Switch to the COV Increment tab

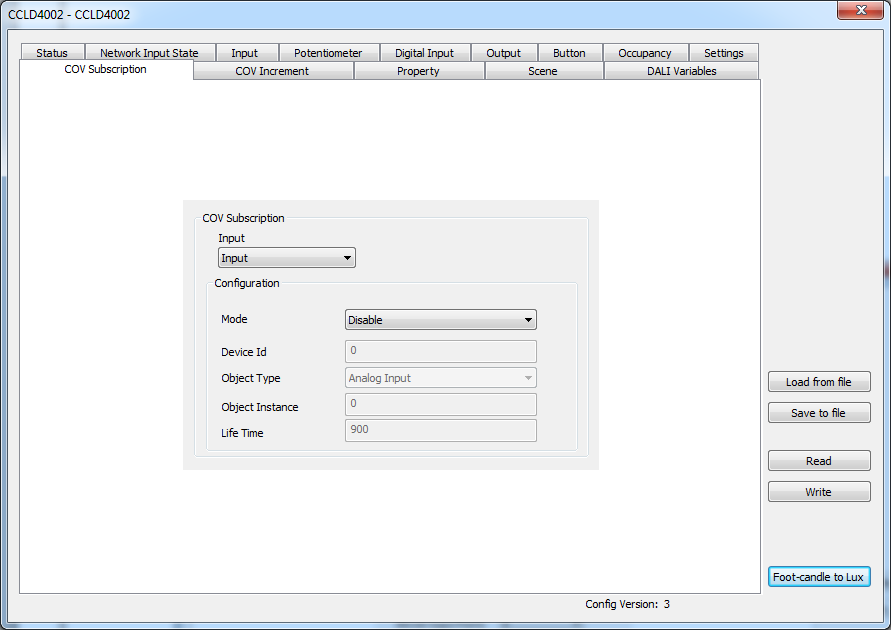[x=272, y=71]
